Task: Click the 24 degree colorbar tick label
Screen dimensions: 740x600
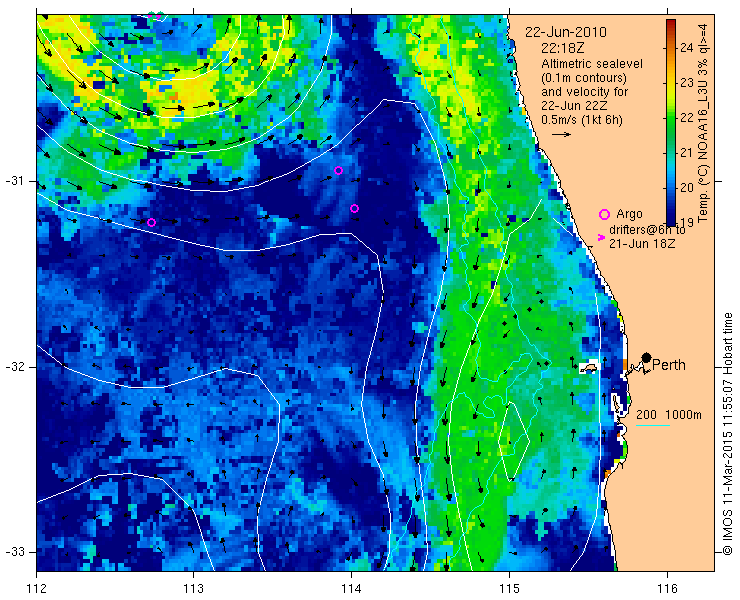Action: pyautogui.click(x=687, y=48)
